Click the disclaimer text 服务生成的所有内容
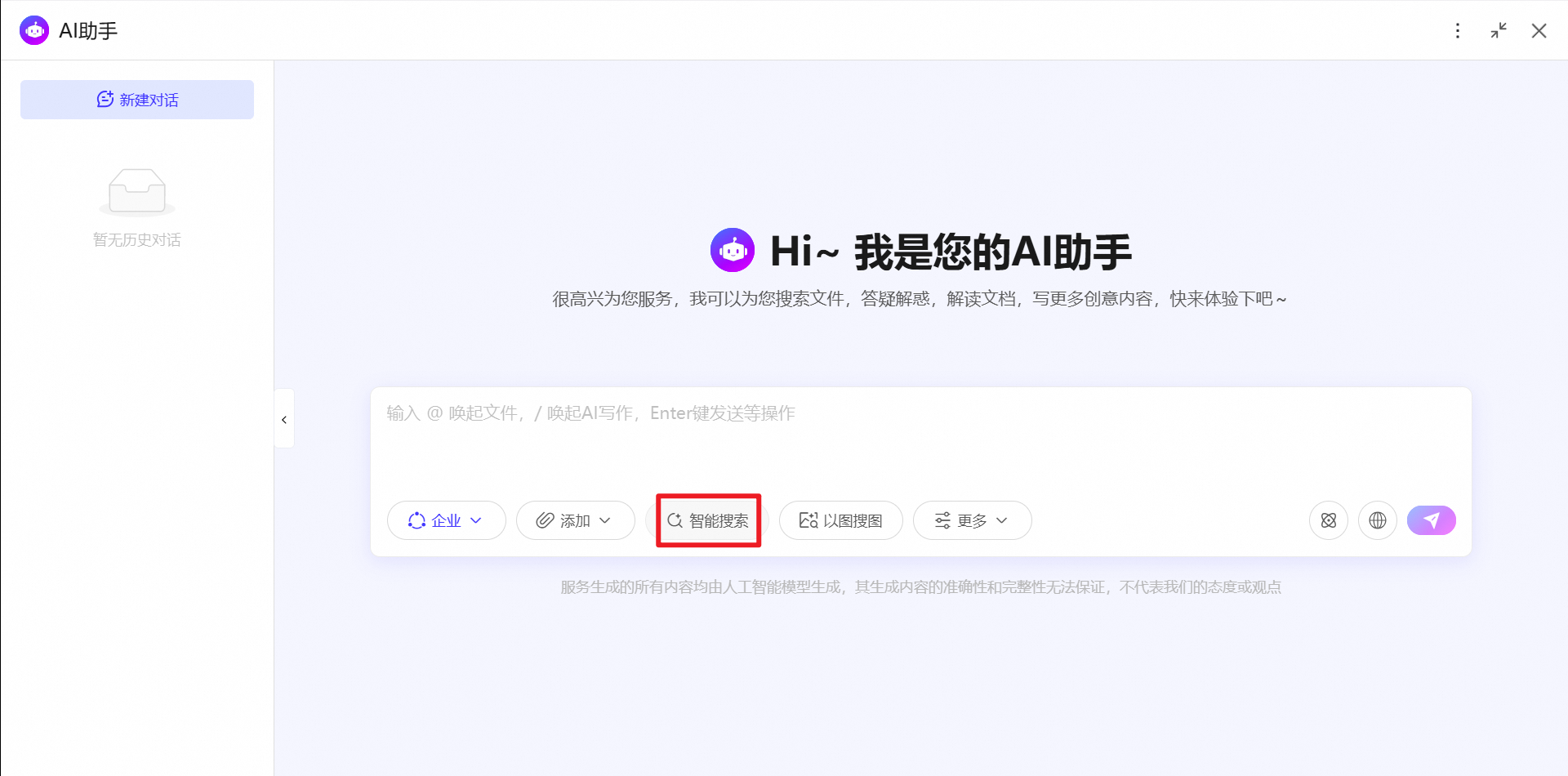 pyautogui.click(x=920, y=587)
